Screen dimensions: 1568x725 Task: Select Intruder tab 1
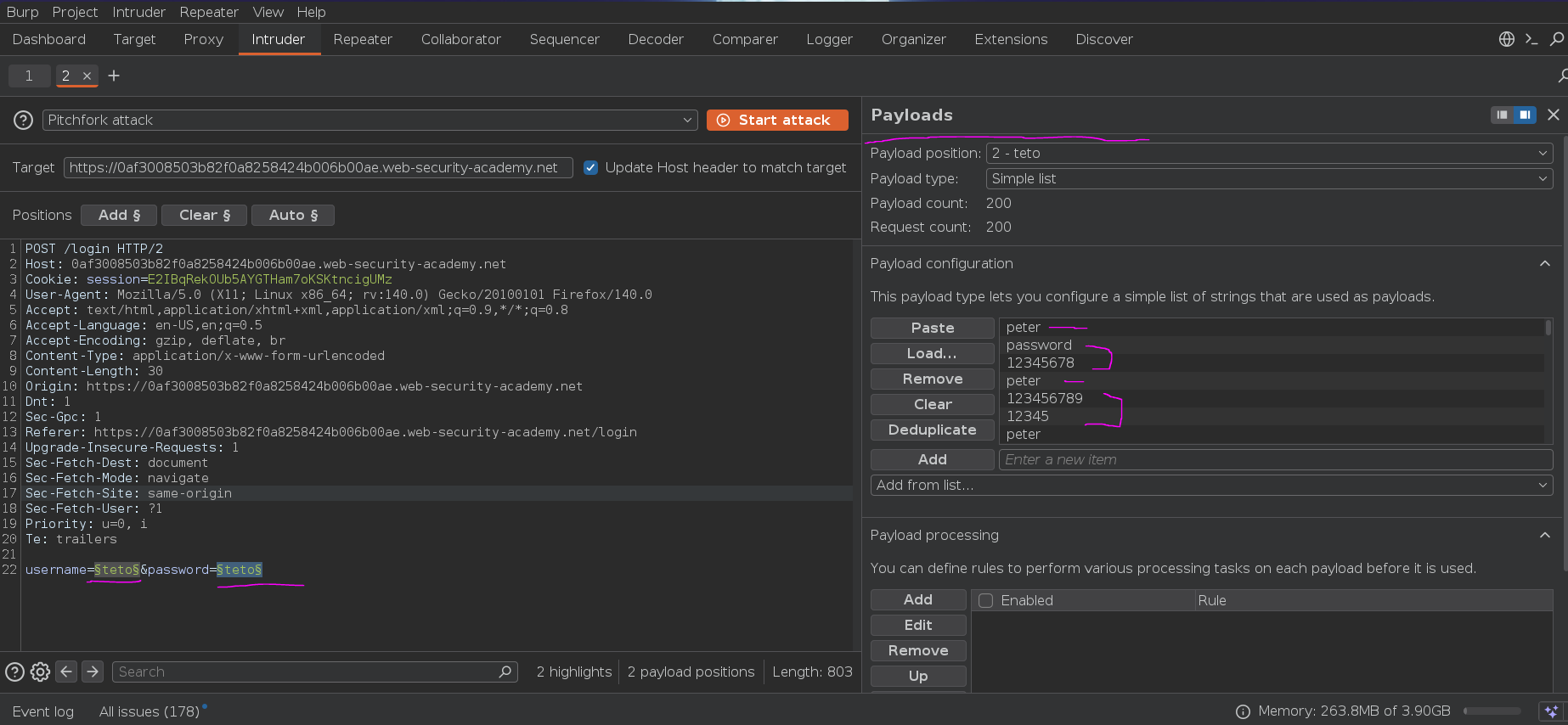(29, 76)
